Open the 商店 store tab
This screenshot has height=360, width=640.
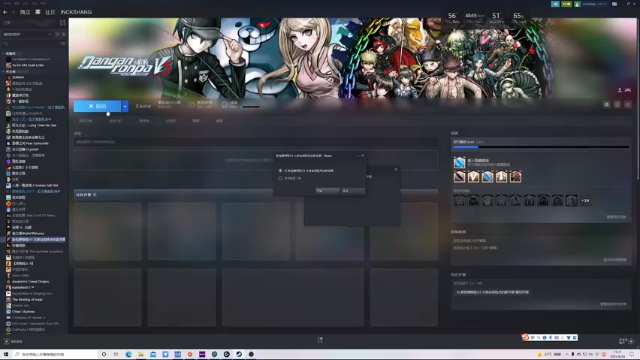(25, 12)
